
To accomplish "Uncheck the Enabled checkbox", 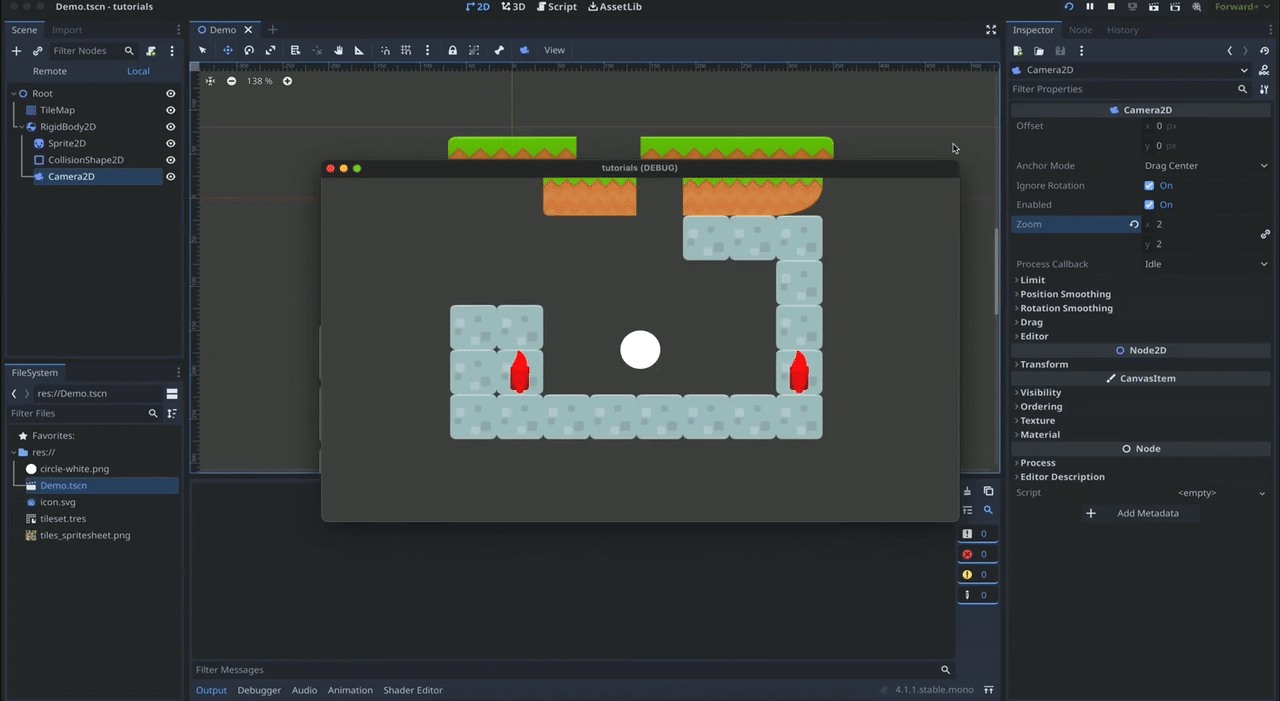I will 1149,205.
